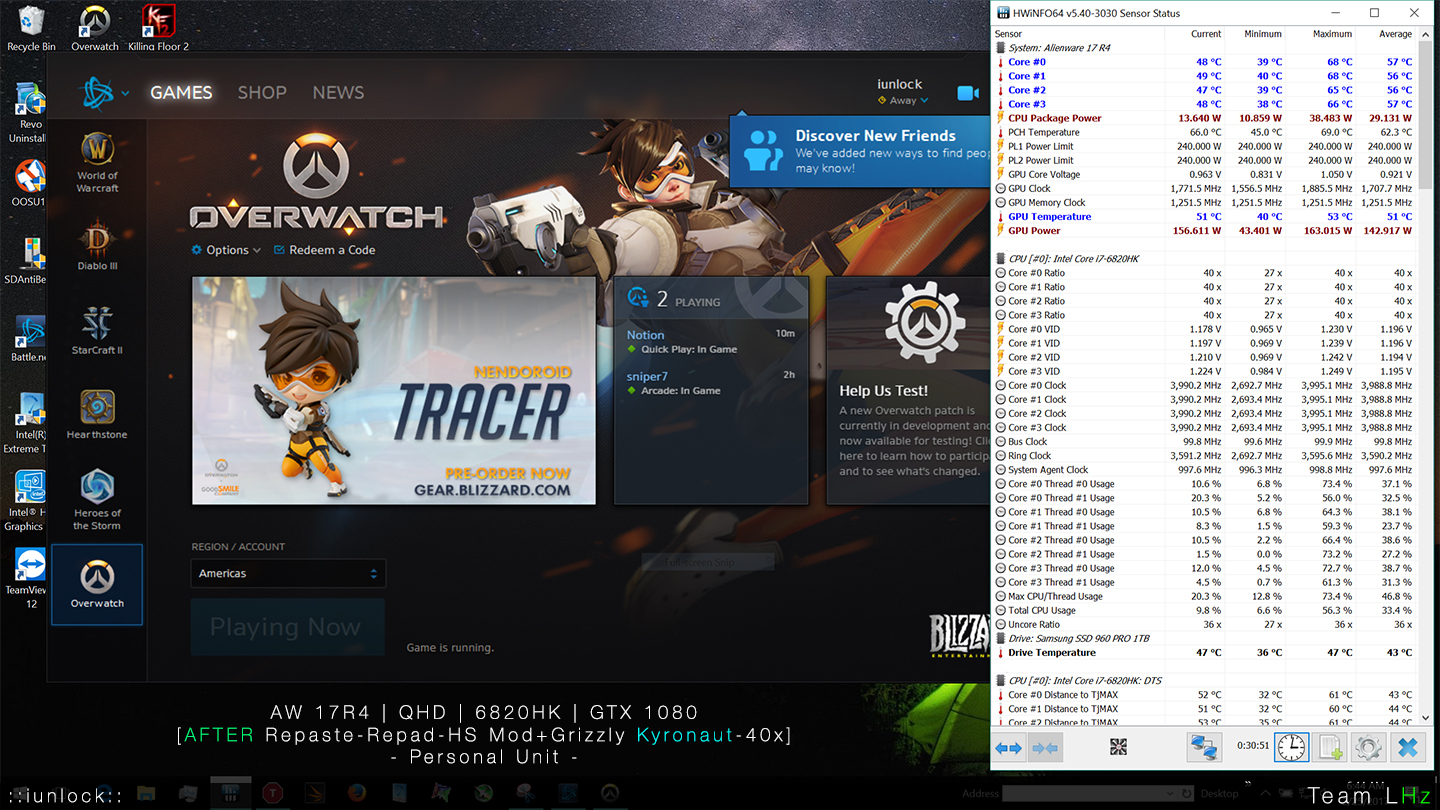Click the collapse-layout arrows button in HWiNFO
Viewport: 1440px width, 810px height.
pyautogui.click(x=1044, y=747)
